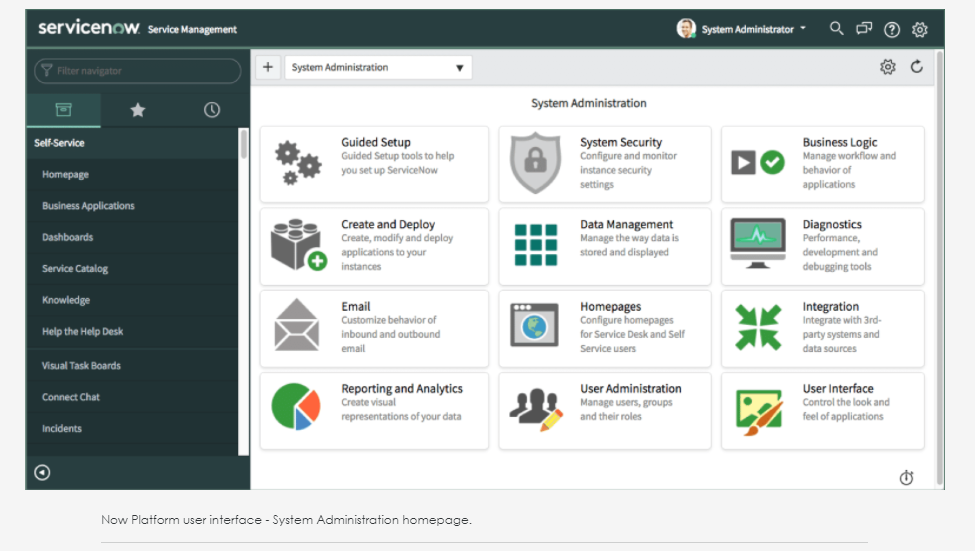Click the User Administration people icon
975x551 pixels.
click(536, 409)
